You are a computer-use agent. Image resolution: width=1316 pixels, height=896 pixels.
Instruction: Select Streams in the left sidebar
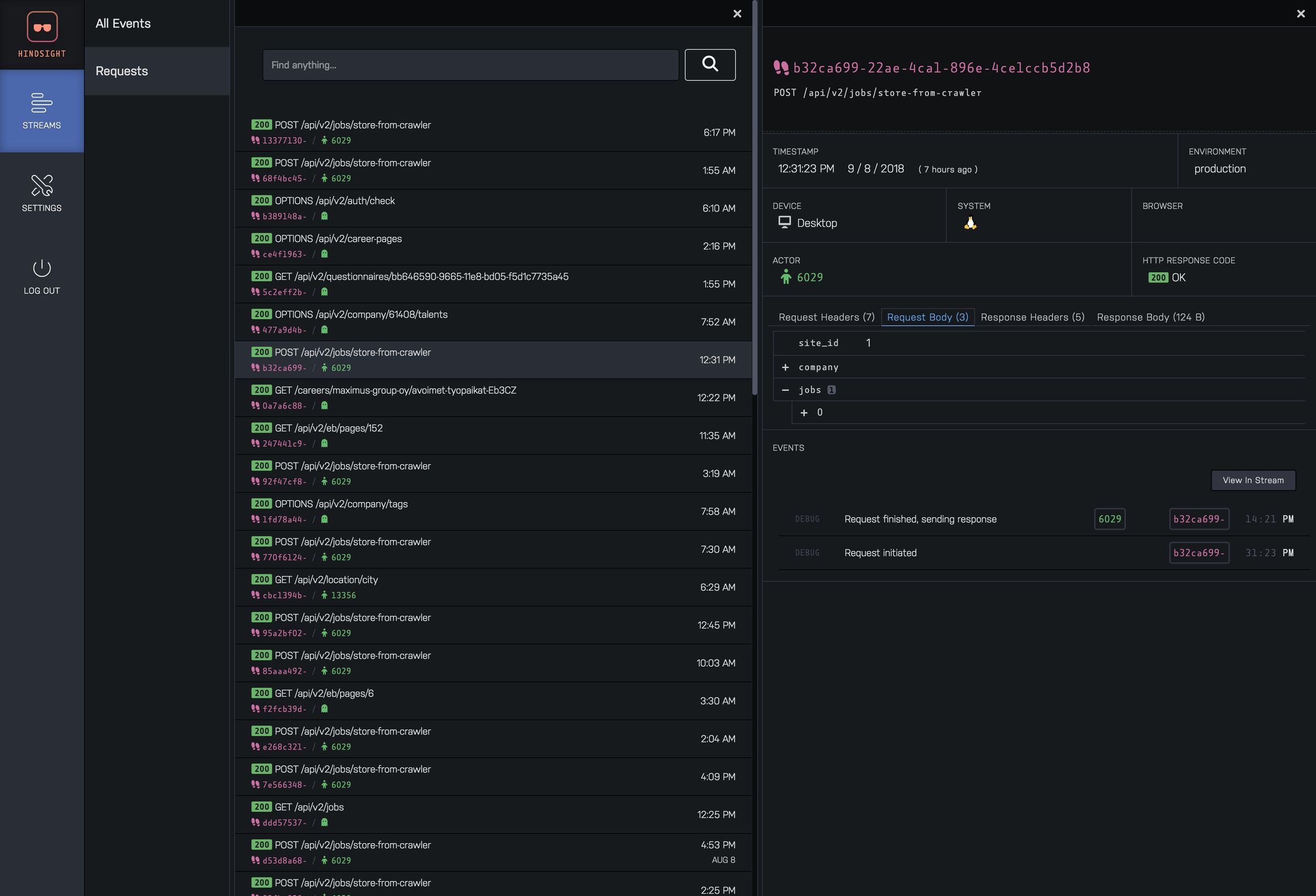[x=42, y=111]
